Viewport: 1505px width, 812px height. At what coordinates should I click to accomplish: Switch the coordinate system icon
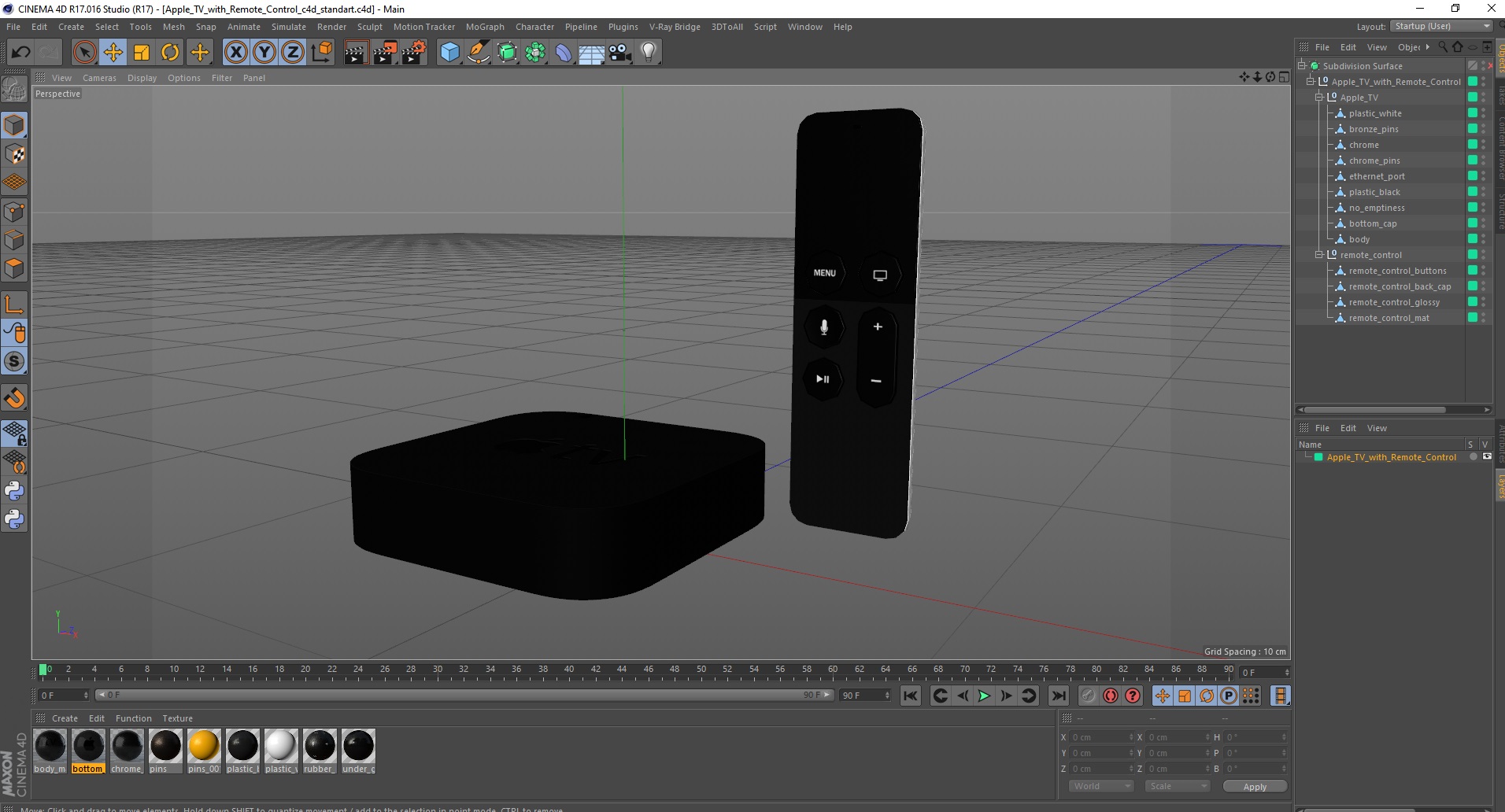321,53
